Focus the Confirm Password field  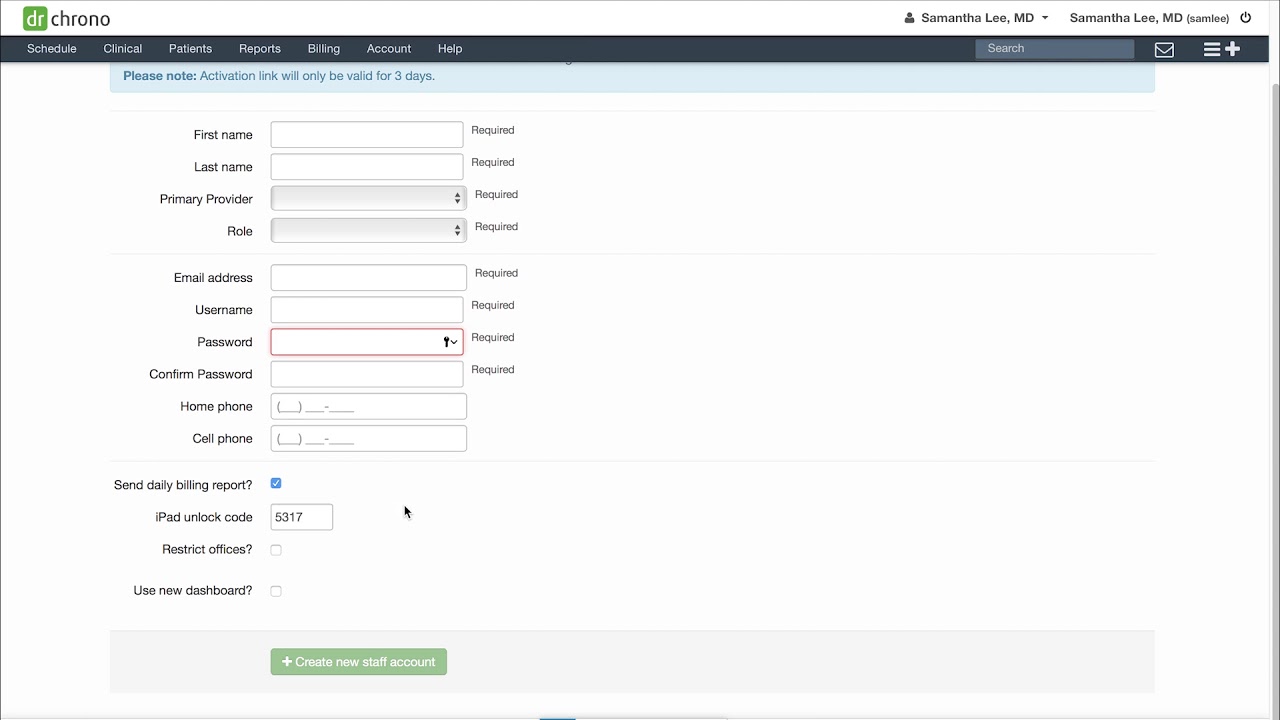(367, 374)
